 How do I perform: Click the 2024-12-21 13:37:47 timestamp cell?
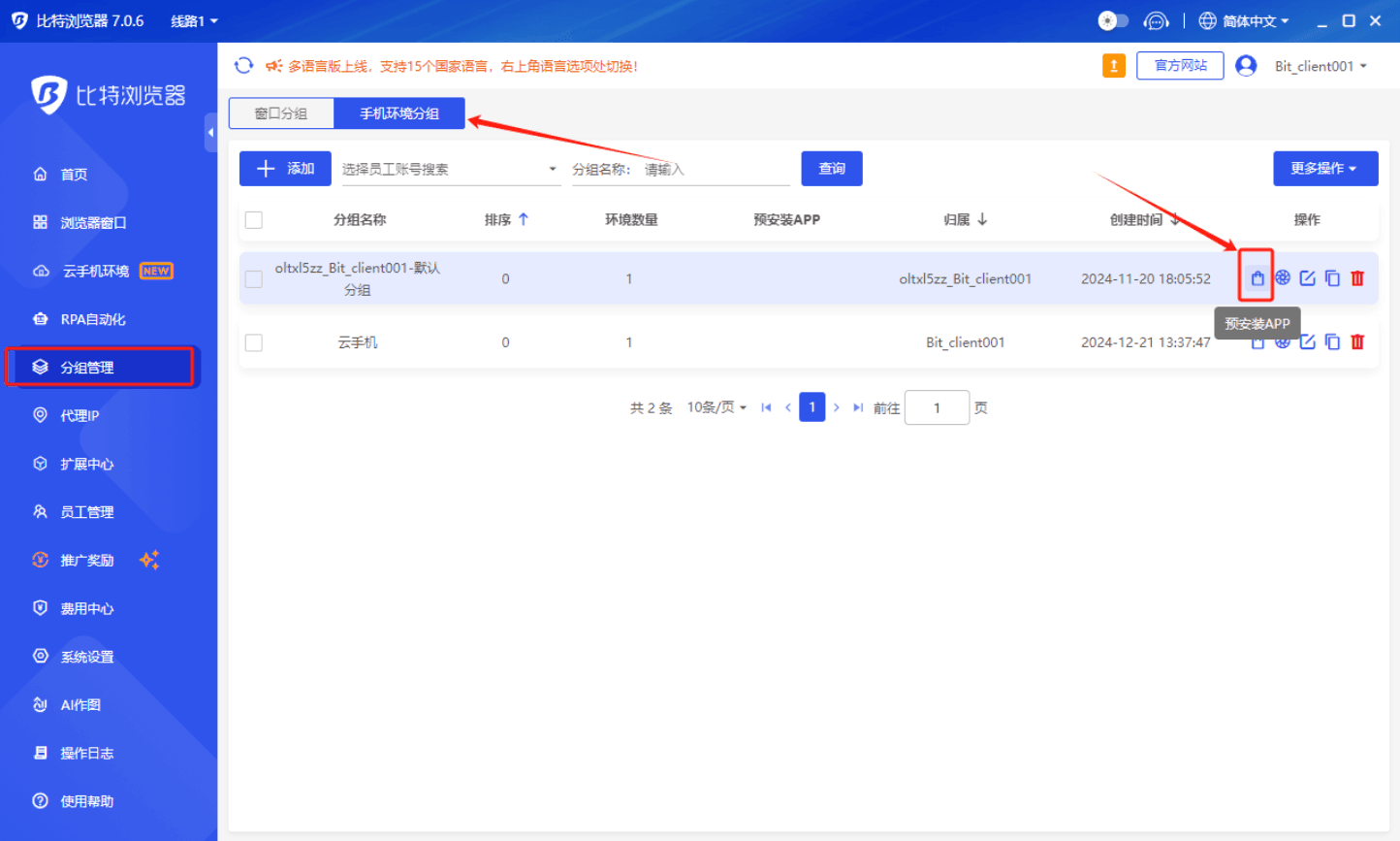point(1146,342)
